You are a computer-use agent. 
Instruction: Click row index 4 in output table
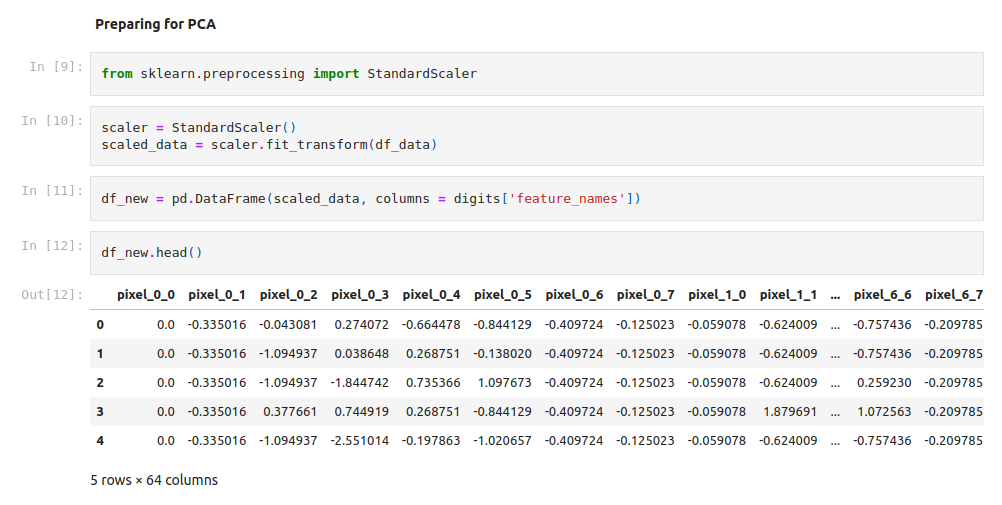coord(100,441)
